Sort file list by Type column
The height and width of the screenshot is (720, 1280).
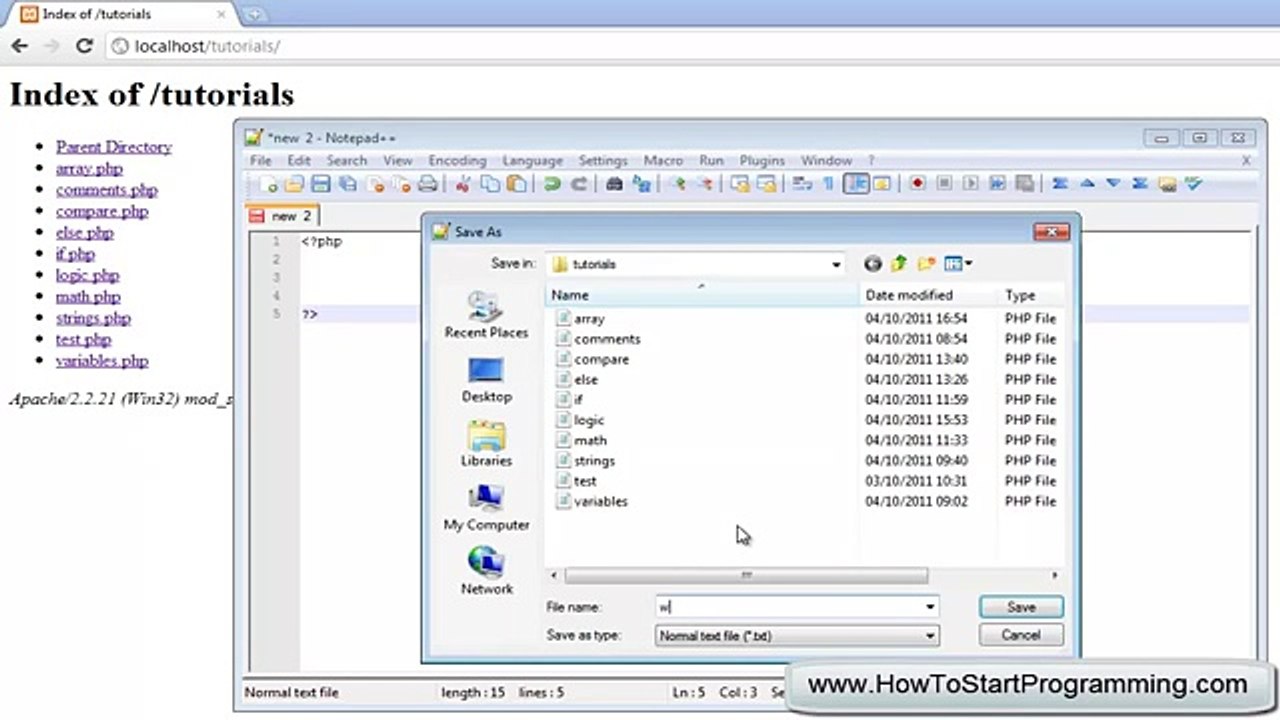pos(1030,295)
